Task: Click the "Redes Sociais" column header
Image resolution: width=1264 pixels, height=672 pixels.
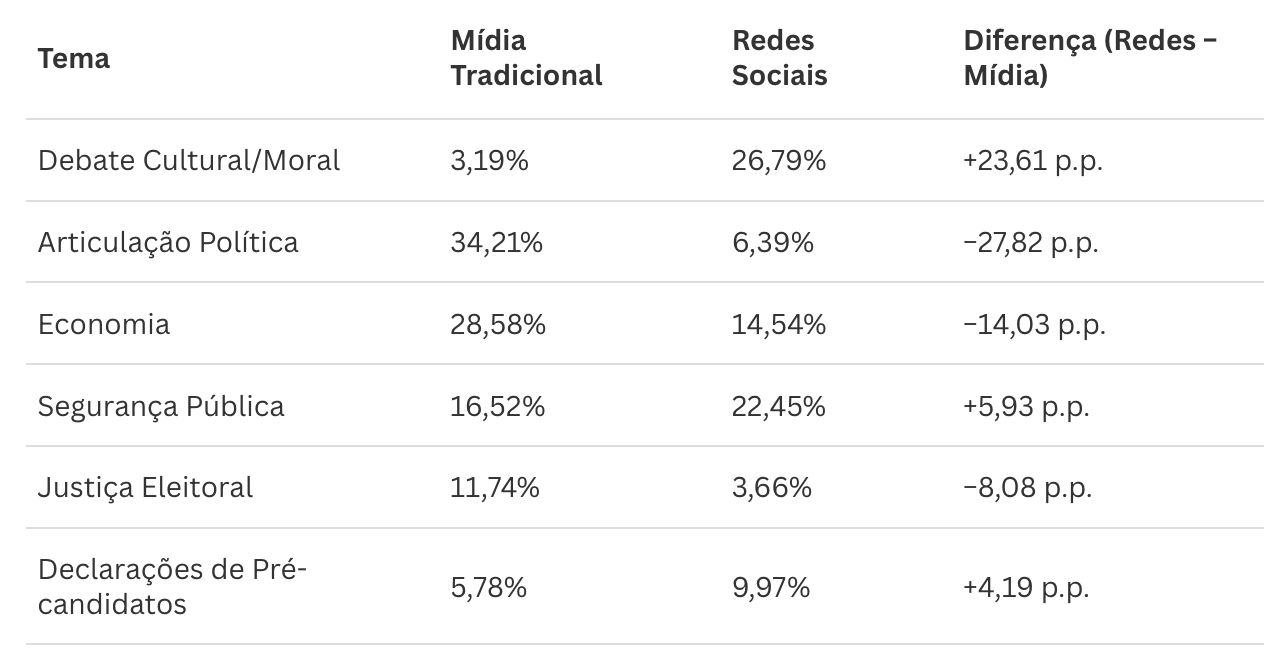Action: coord(779,58)
